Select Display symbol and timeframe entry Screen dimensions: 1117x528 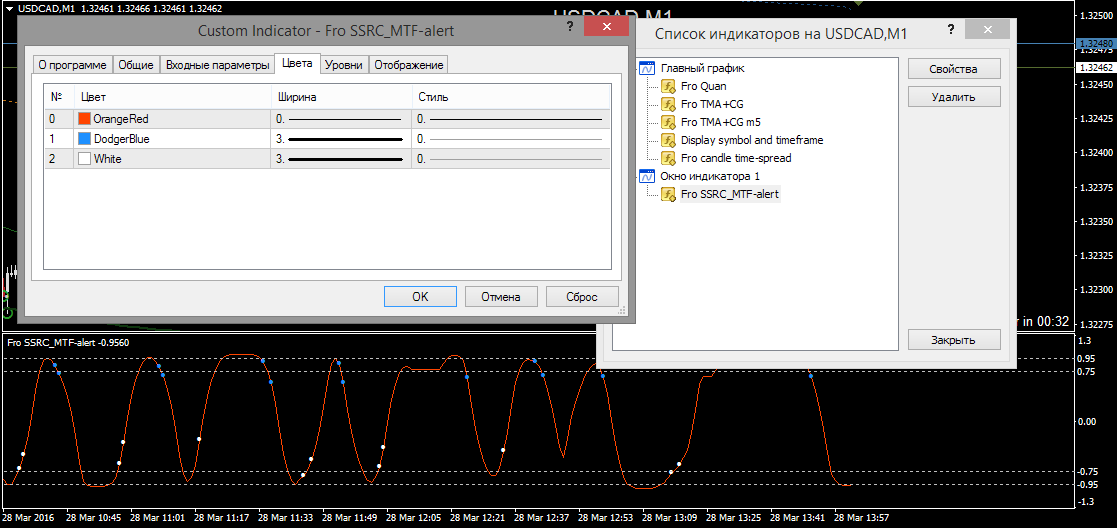(752, 140)
